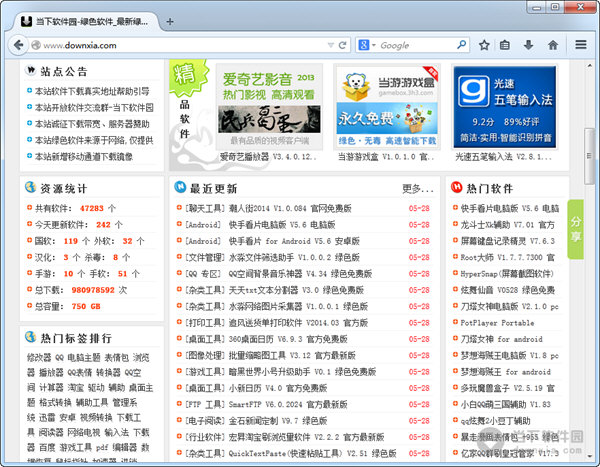
Task: Open hot software 龙斗士Xk辅助 V7.01
Action: pos(507,225)
